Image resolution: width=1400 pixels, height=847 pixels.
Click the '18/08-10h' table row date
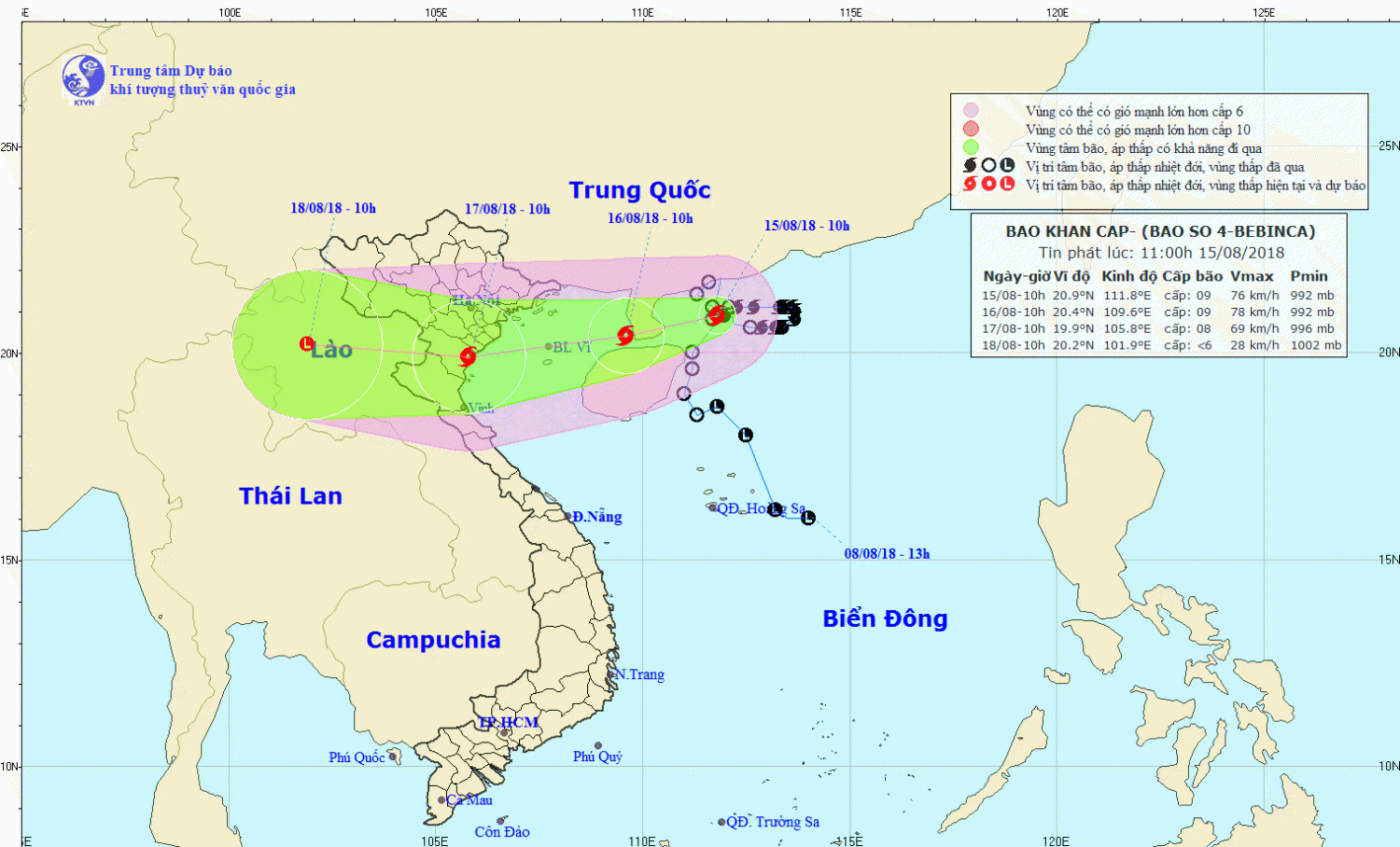tap(1014, 345)
